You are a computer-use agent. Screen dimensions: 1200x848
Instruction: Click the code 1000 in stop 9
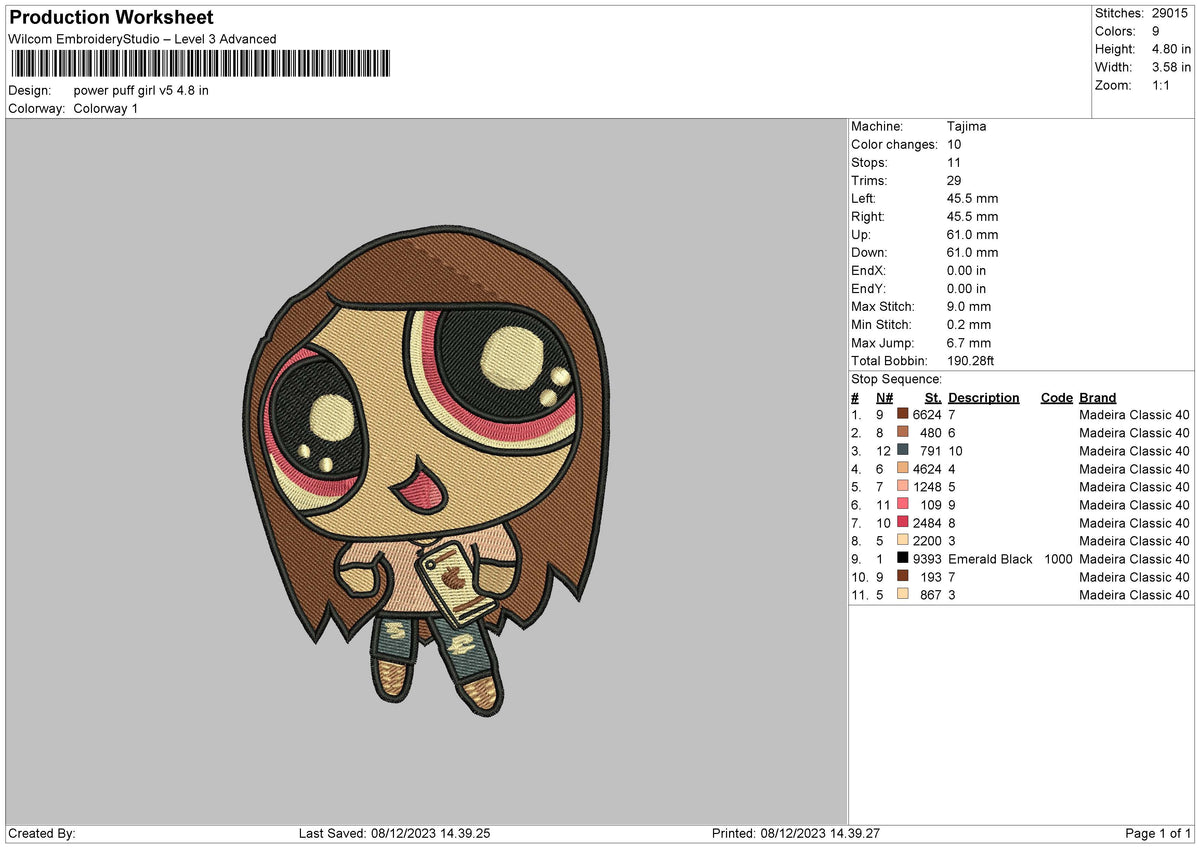[1058, 558]
